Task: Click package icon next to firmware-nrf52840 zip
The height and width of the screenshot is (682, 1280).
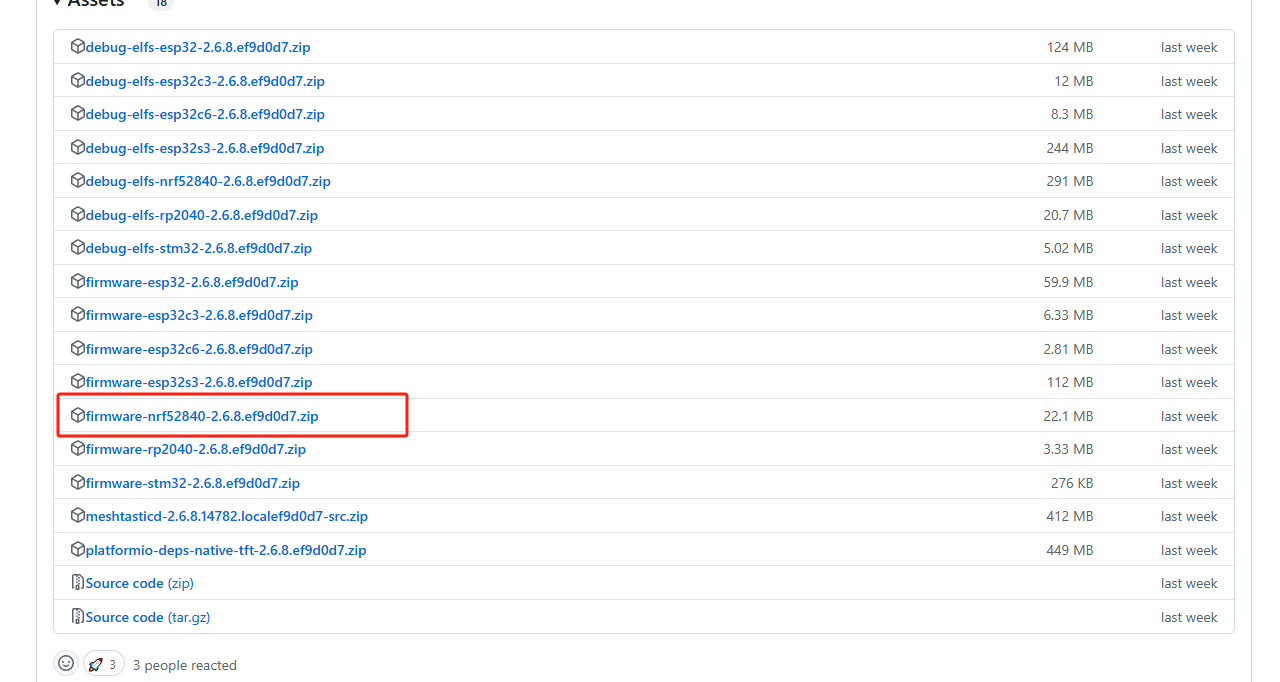Action: click(78, 415)
